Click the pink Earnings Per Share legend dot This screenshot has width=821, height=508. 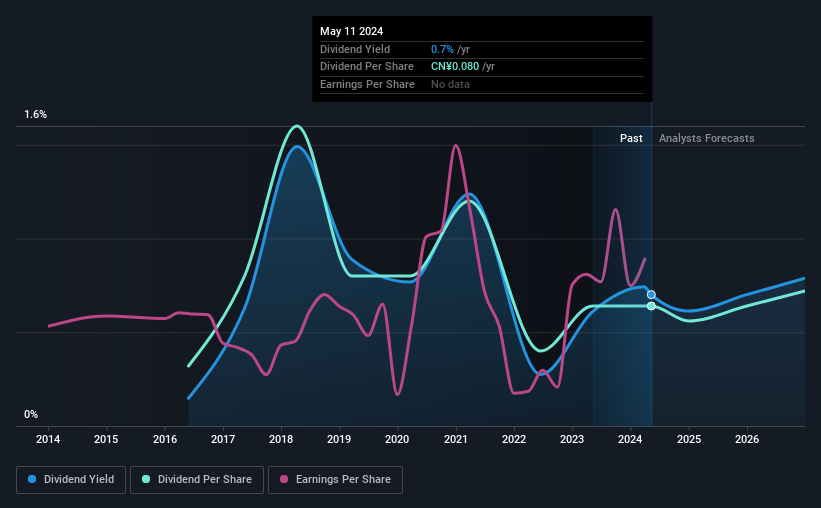[x=284, y=479]
